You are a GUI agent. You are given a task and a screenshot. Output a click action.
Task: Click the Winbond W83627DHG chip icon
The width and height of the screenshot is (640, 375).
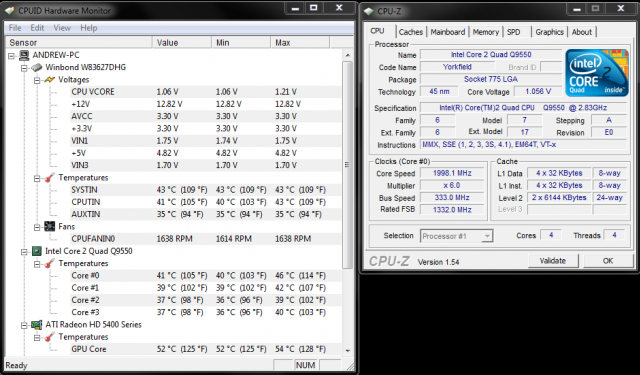pyautogui.click(x=37, y=67)
